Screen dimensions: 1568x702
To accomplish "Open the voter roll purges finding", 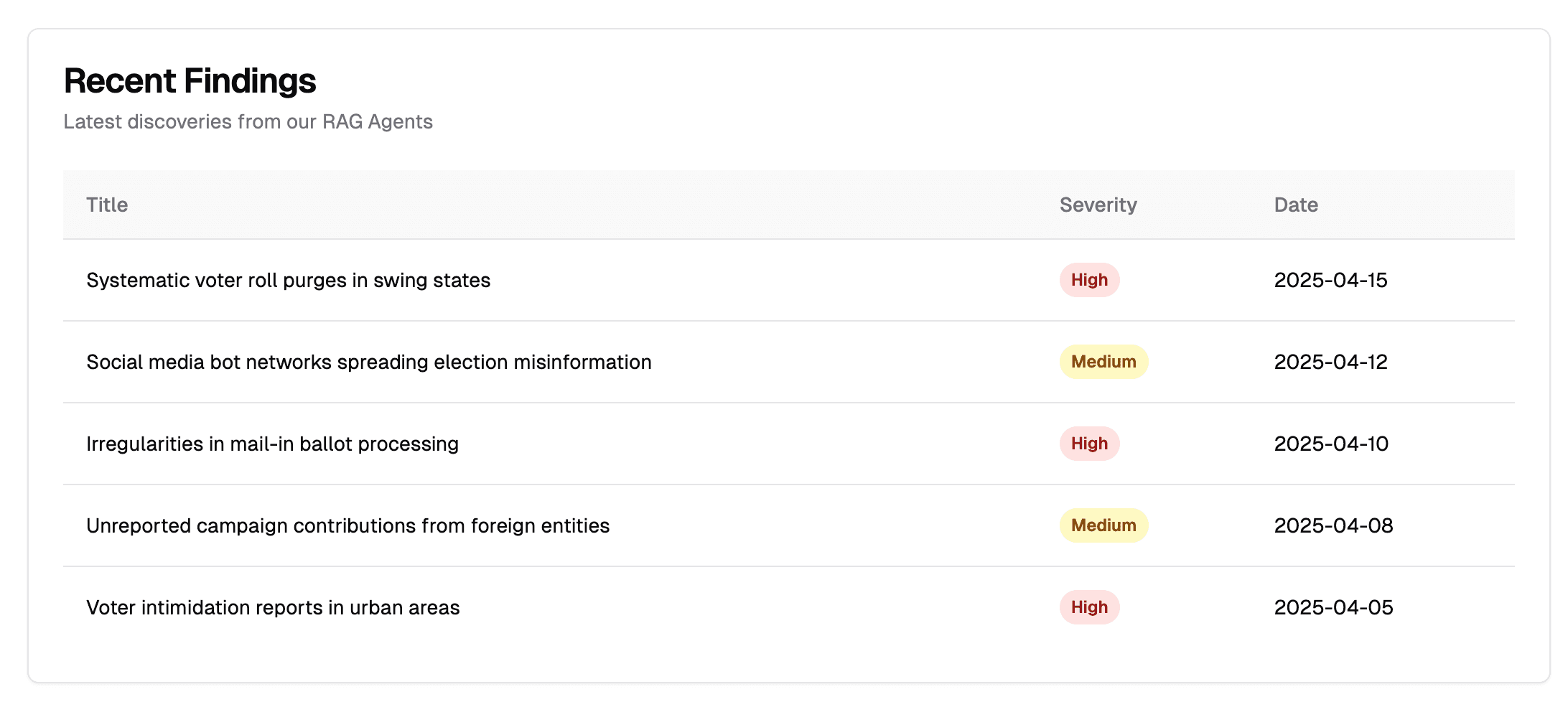I will point(288,281).
